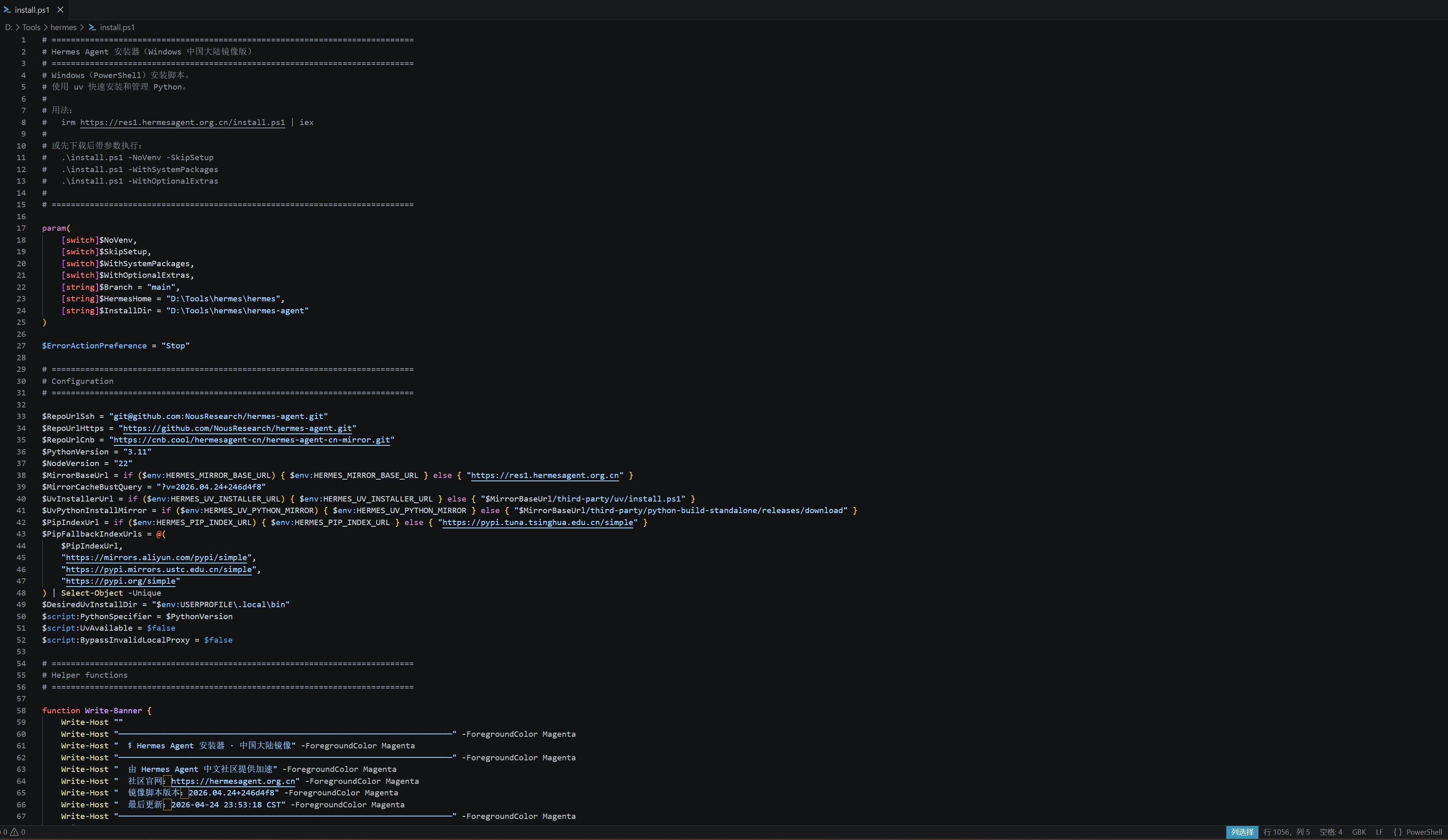Change the file encoding from GBK
Image resolution: width=1448 pixels, height=840 pixels.
(x=1359, y=832)
